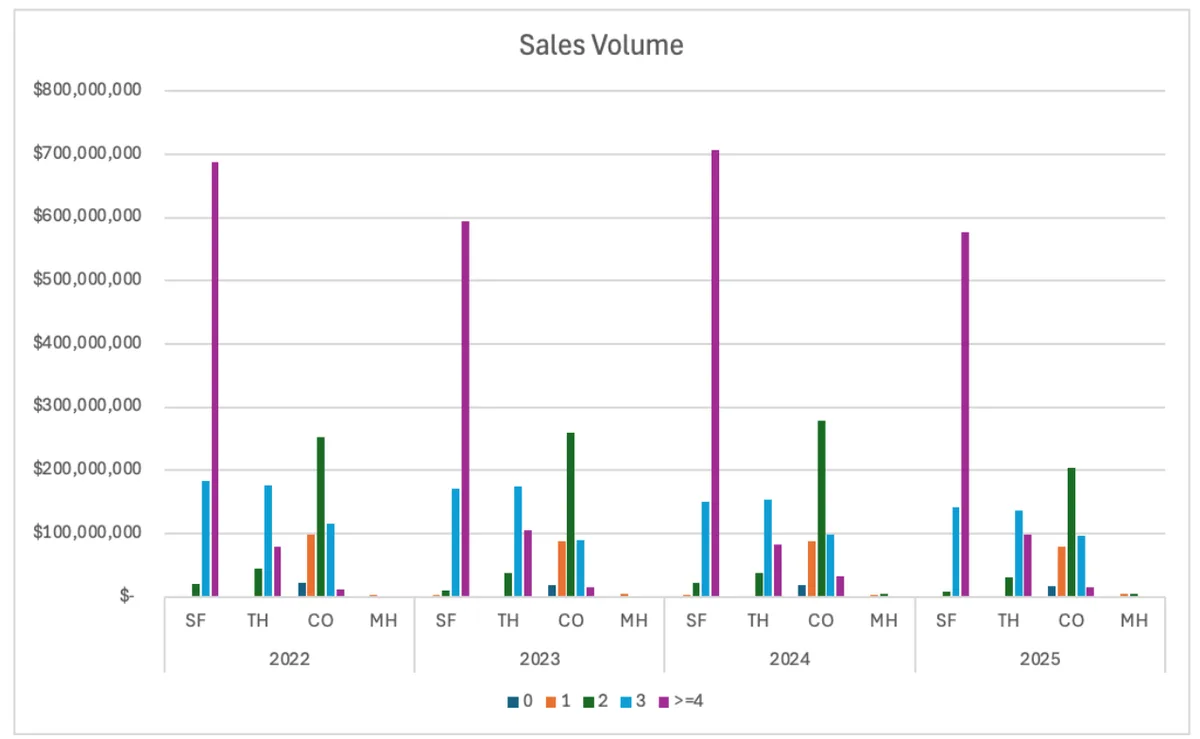Select the light blue TH bar for 2025
This screenshot has width=1200, height=739.
point(1018,553)
